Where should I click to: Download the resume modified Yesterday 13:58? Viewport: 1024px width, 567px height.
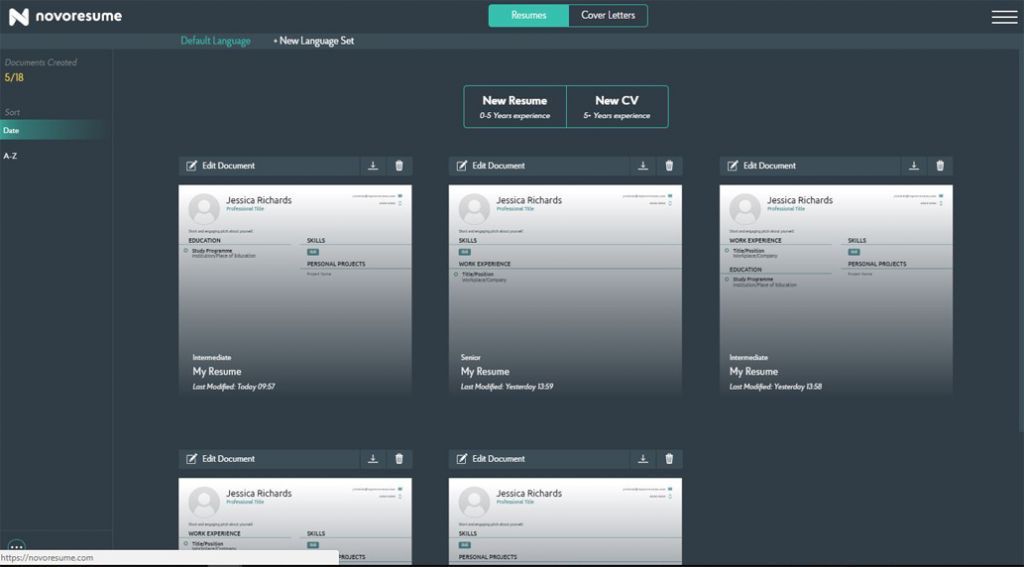point(914,166)
